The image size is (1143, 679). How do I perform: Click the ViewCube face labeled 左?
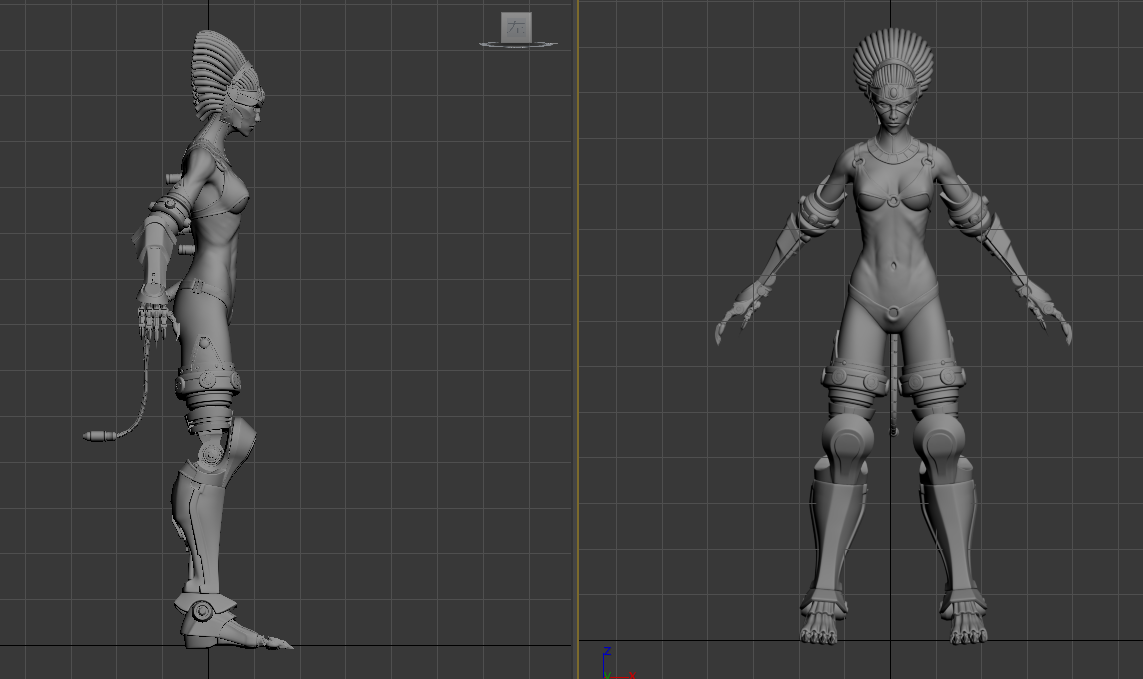pyautogui.click(x=517, y=27)
